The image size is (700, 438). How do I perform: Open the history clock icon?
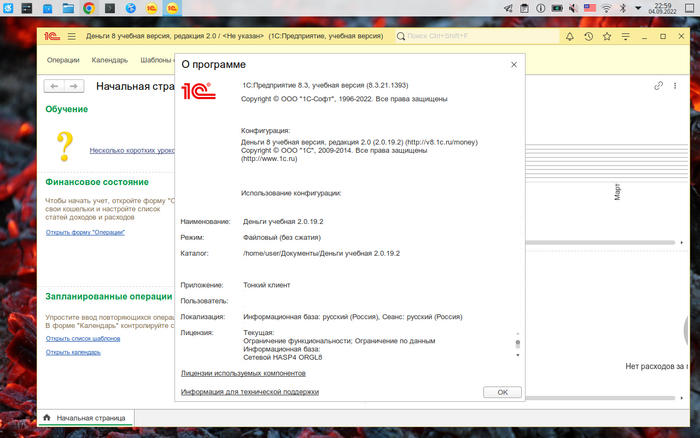[x=588, y=37]
